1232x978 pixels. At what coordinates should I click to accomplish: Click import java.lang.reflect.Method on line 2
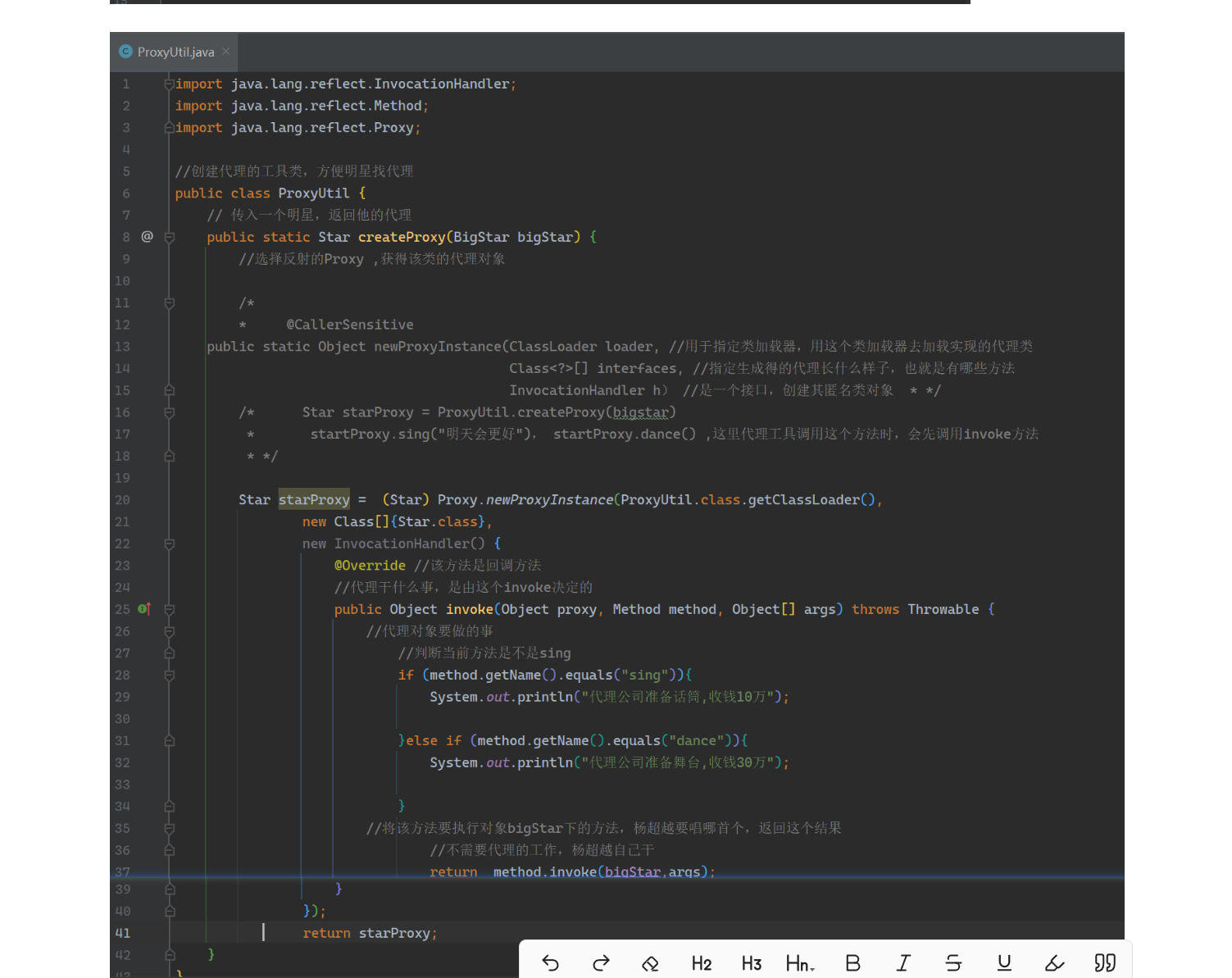[302, 106]
